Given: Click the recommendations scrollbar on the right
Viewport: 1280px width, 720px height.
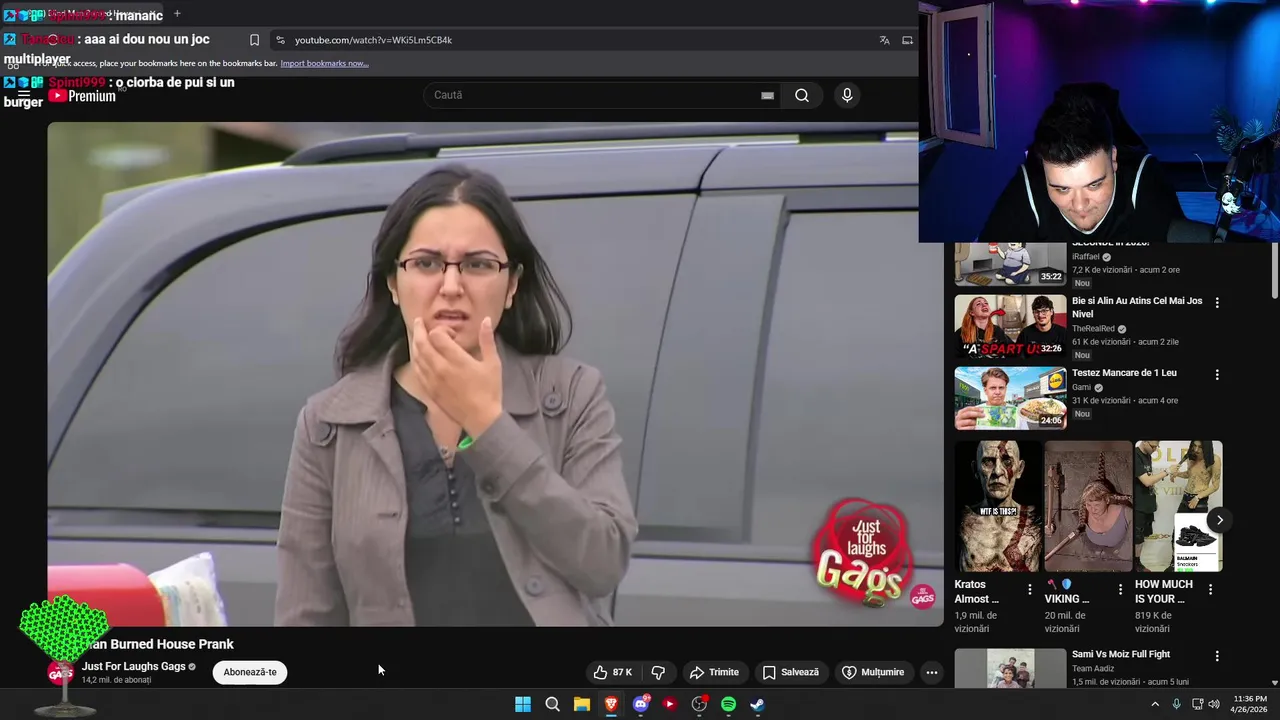Looking at the screenshot, I should pos(1274,270).
